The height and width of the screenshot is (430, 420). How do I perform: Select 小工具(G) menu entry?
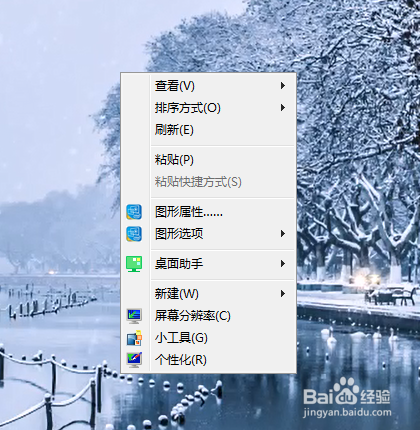point(208,338)
